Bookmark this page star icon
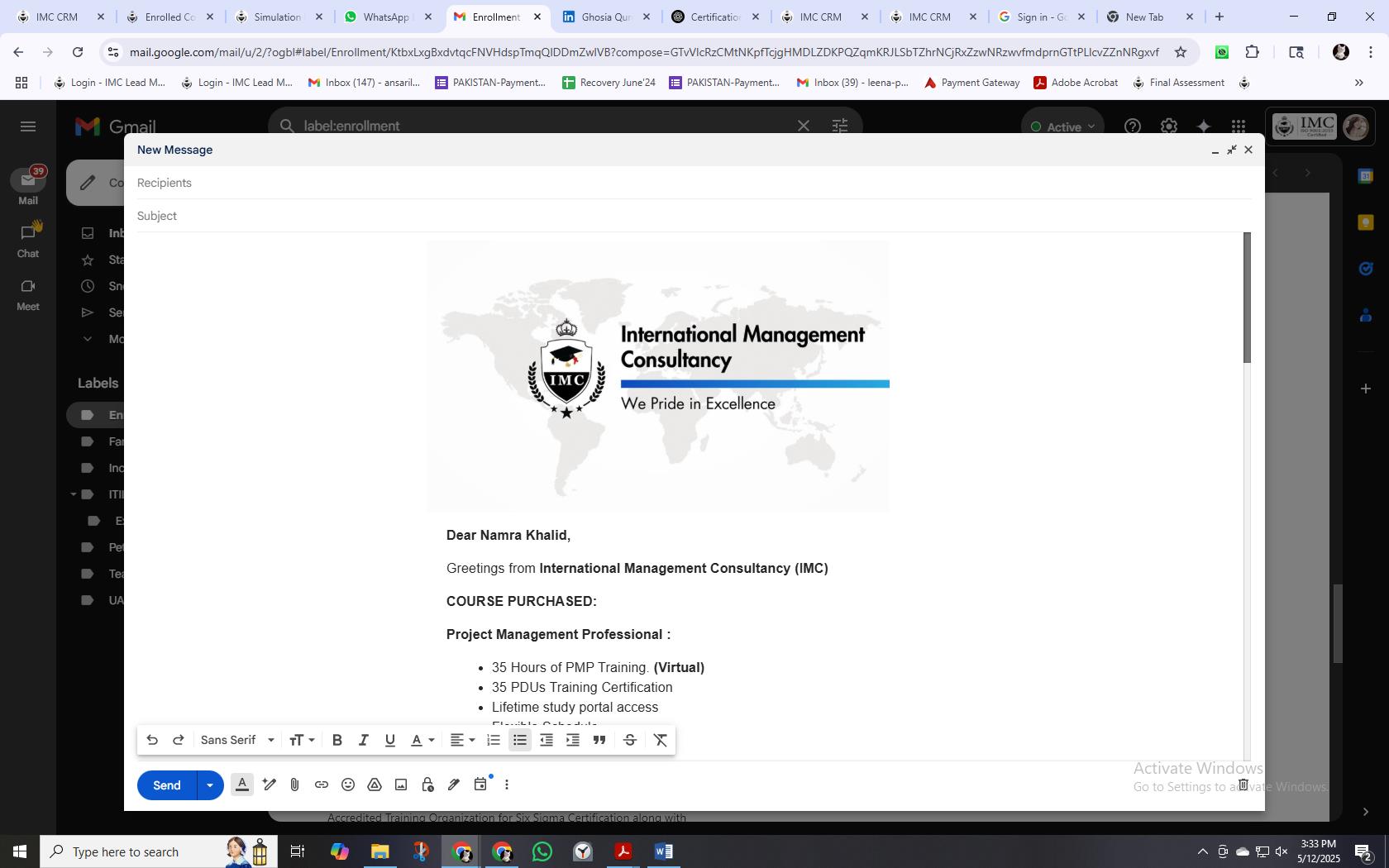Viewport: 1389px width, 868px height. pyautogui.click(x=1181, y=52)
